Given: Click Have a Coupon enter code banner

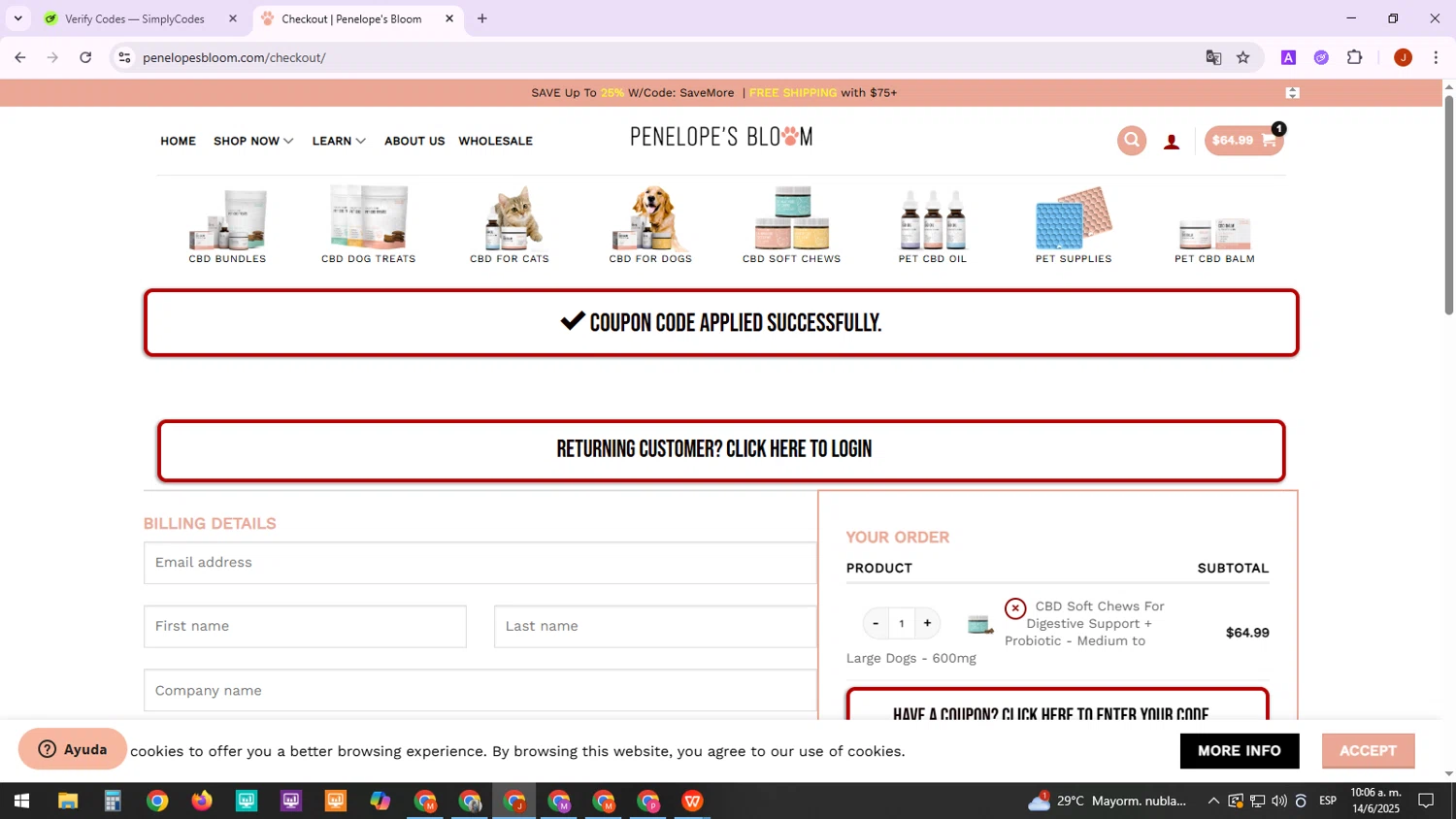Looking at the screenshot, I should click(1057, 705).
